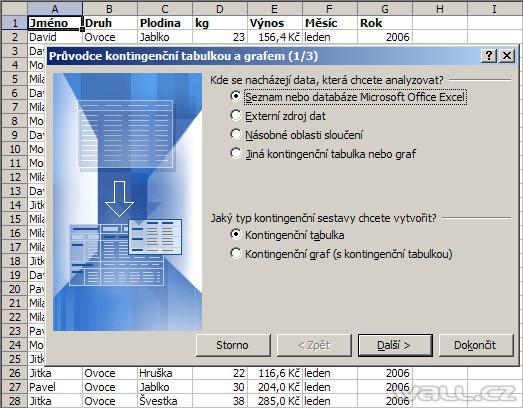Click cell '156,4 Kč' in row 2
Viewport: 523px width, 408px height.
click(x=275, y=37)
